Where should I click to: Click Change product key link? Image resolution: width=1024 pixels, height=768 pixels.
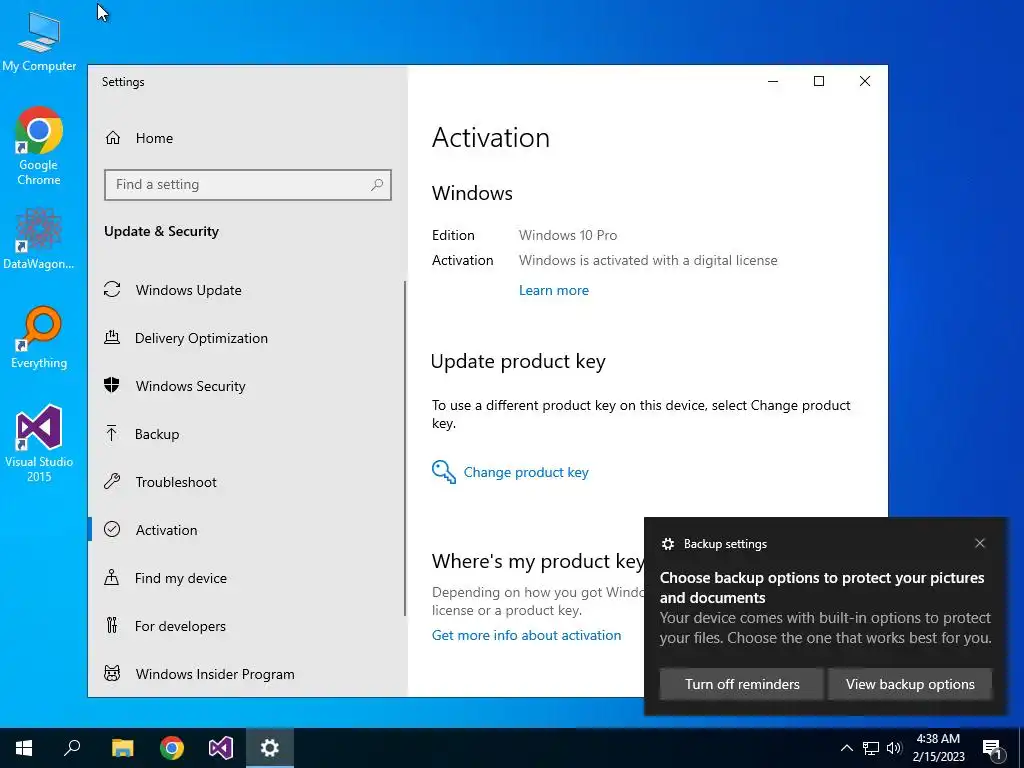526,472
